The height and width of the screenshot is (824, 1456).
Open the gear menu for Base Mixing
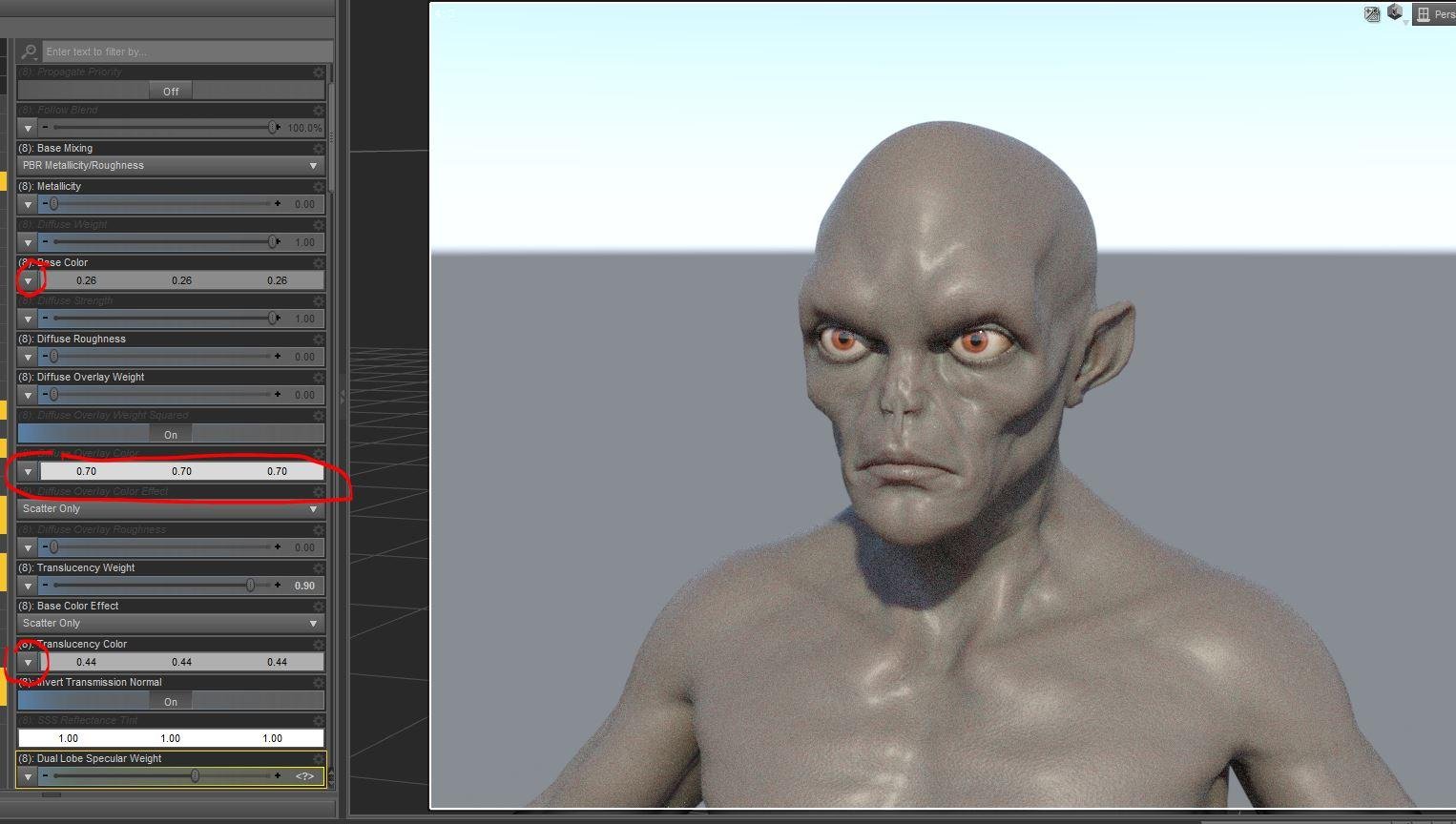(x=319, y=149)
